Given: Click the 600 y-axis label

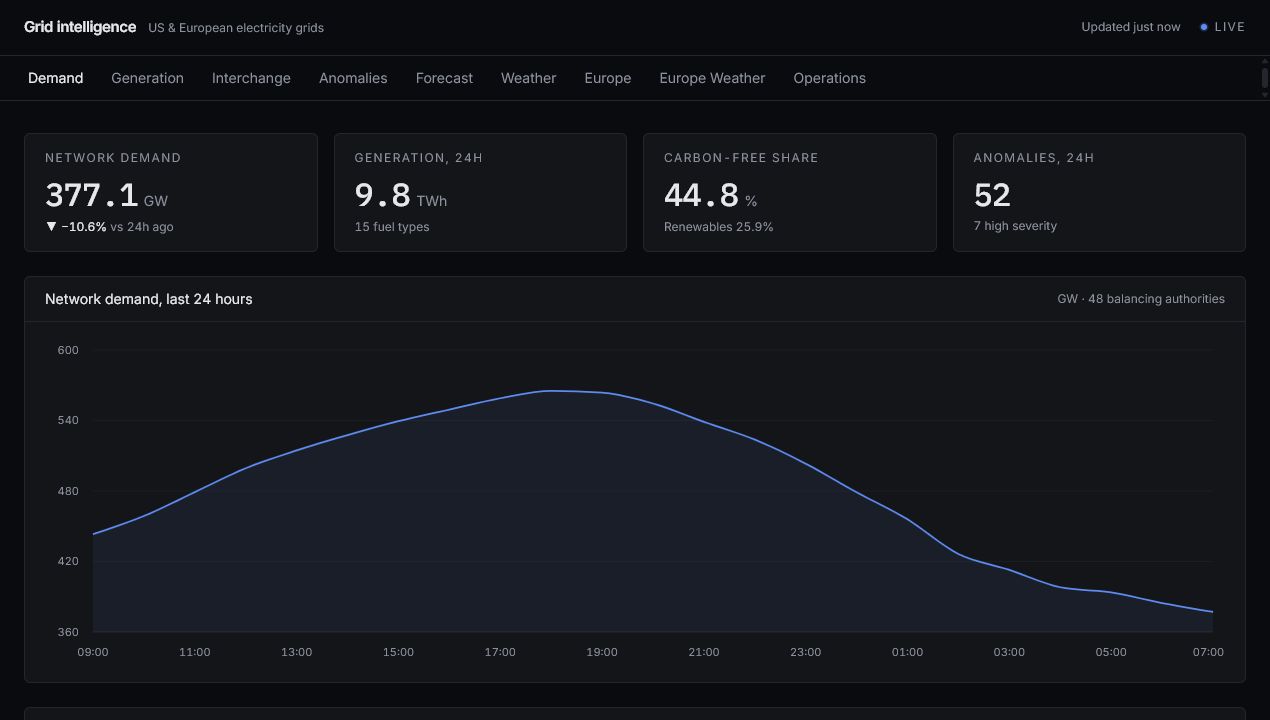Looking at the screenshot, I should pos(68,350).
